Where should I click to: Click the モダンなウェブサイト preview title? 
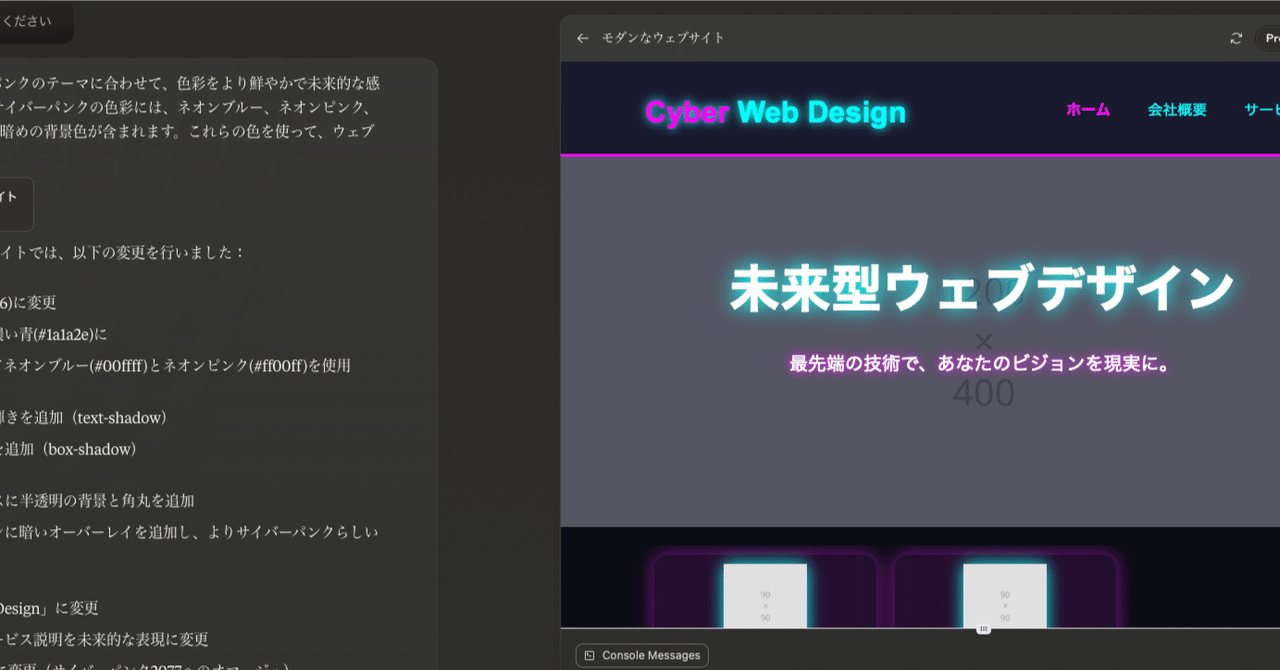[x=663, y=38]
